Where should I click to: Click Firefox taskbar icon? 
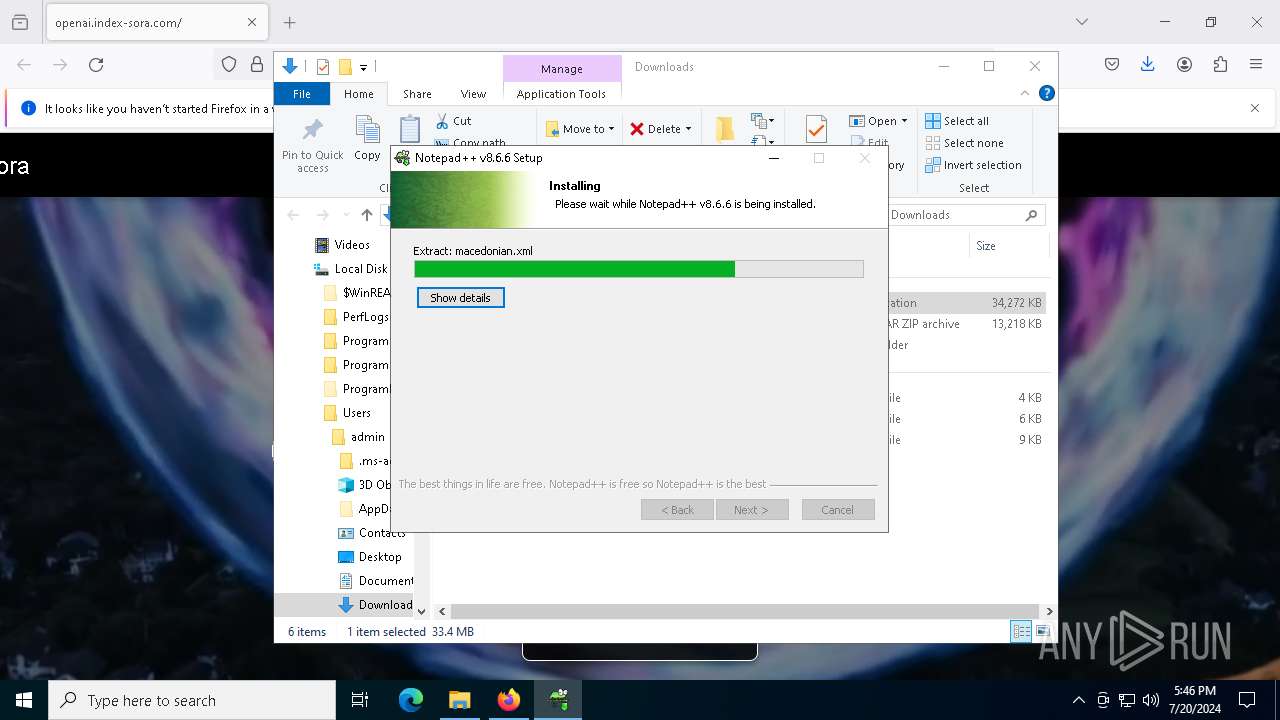(x=509, y=700)
